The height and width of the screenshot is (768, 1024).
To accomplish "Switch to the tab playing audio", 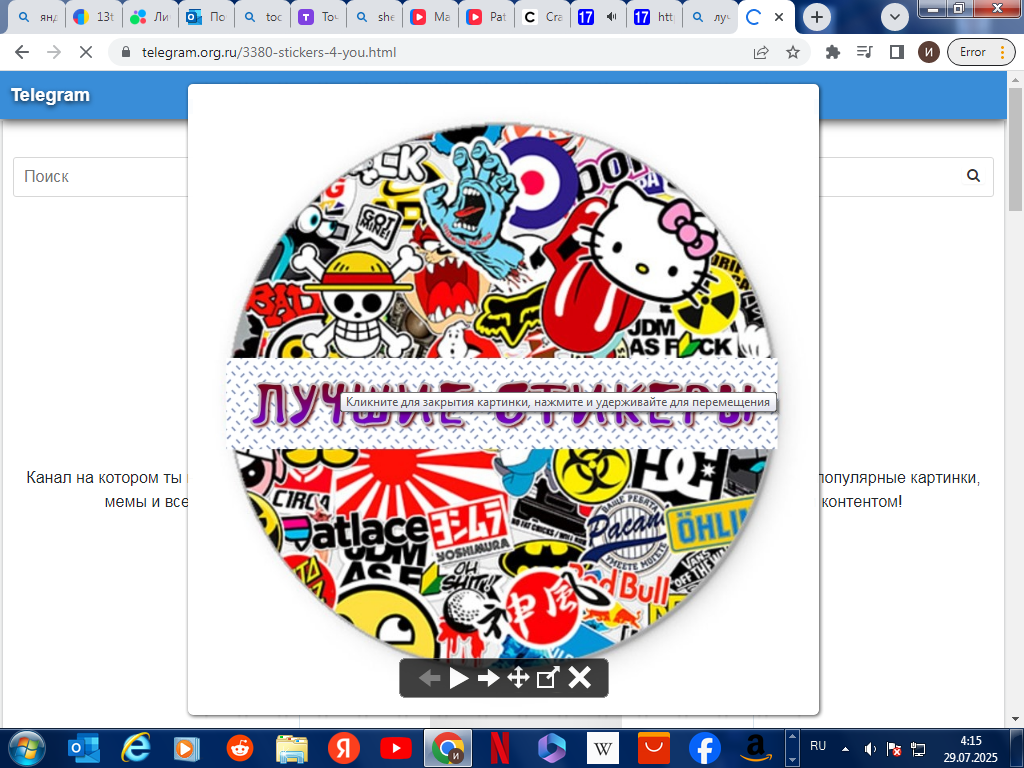I will 599,17.
